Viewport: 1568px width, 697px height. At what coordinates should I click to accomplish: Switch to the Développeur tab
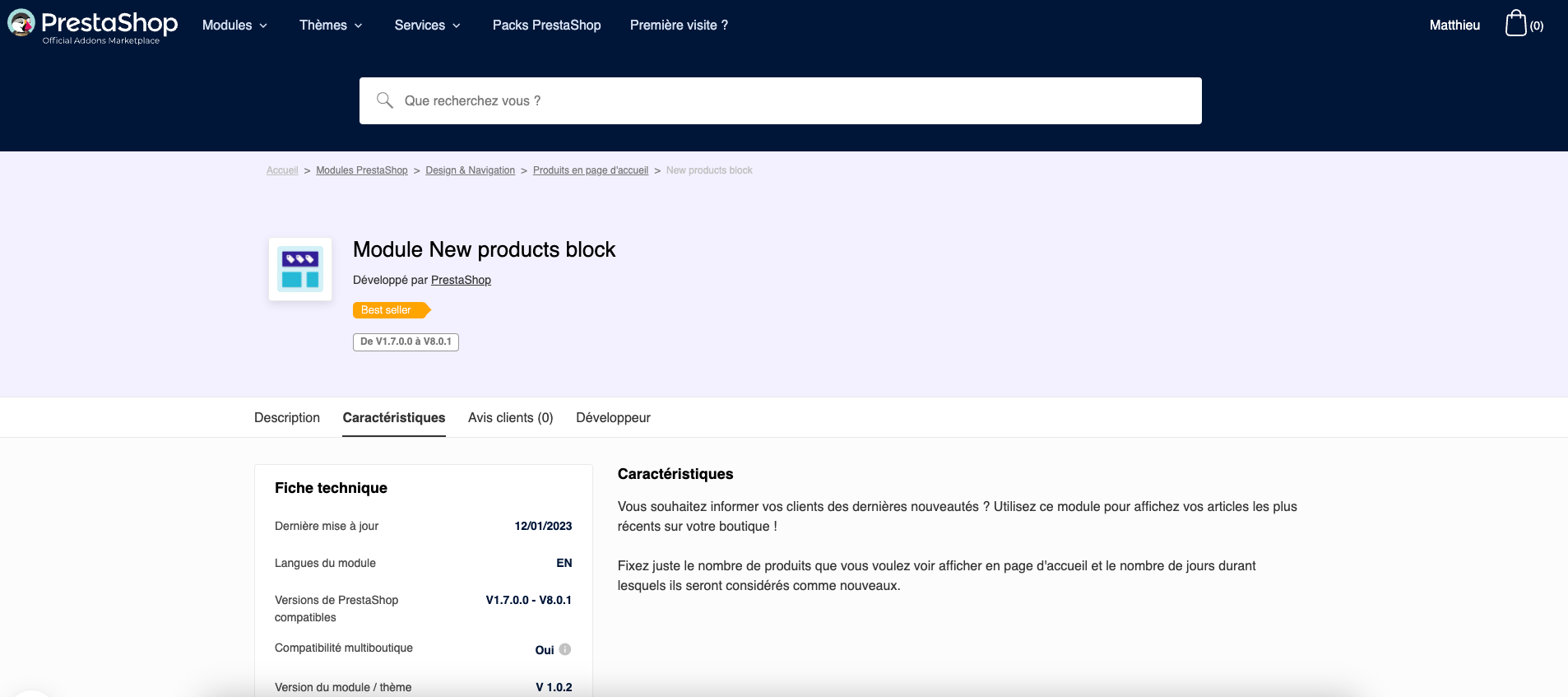tap(613, 418)
